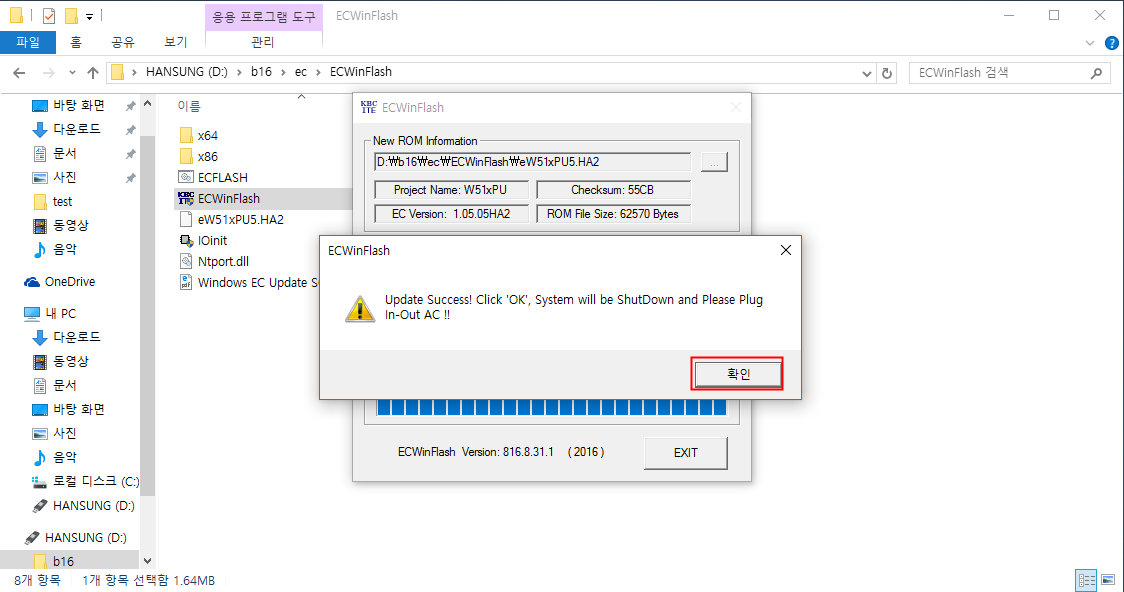
Task: Open the 공유 ribbon tab
Action: (x=123, y=42)
